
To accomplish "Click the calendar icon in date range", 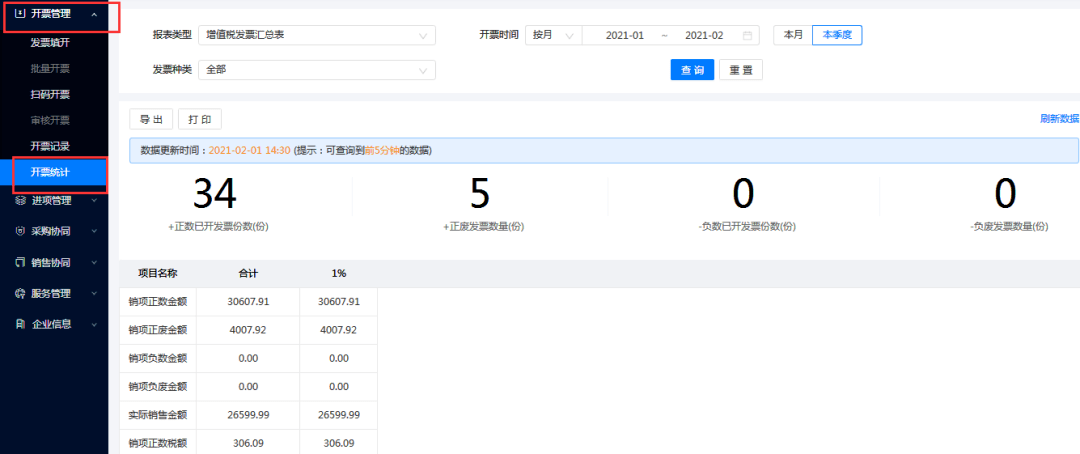I will (x=747, y=35).
